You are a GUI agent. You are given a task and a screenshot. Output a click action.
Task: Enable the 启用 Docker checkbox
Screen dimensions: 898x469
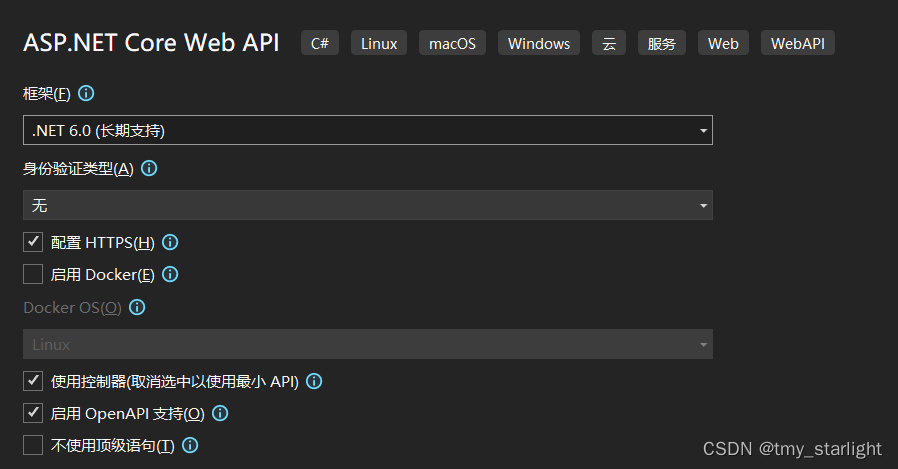point(33,274)
